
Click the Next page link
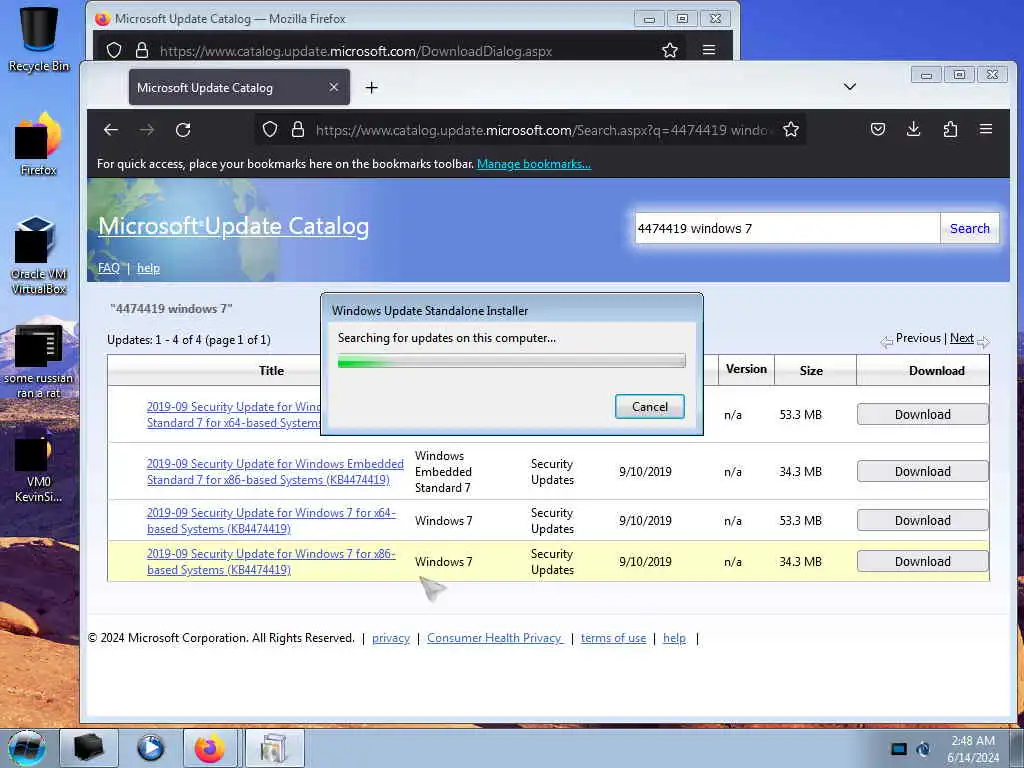pyautogui.click(x=961, y=338)
